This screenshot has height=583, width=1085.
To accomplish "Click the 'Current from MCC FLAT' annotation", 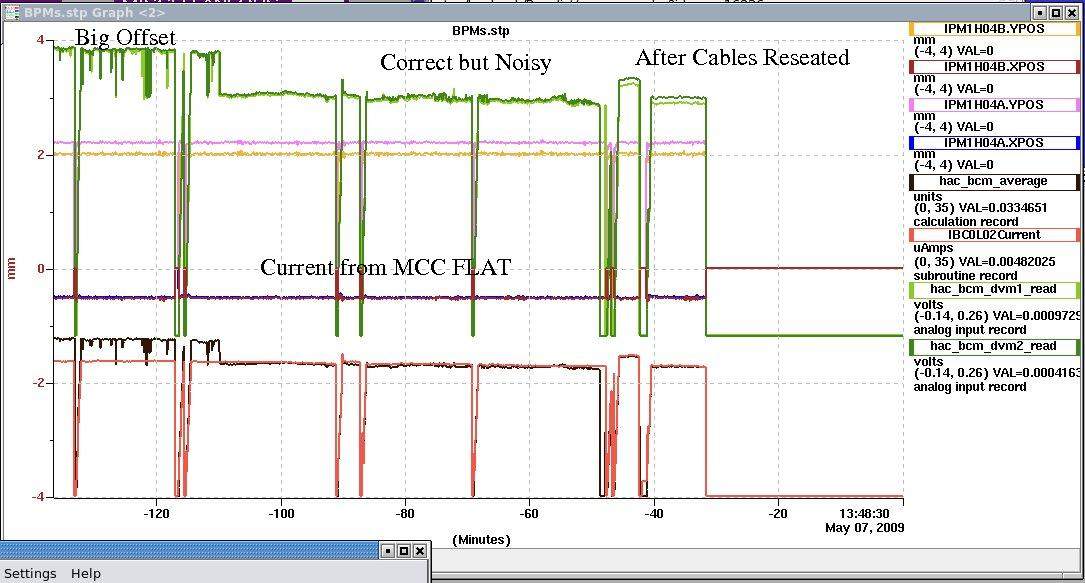I will click(385, 268).
